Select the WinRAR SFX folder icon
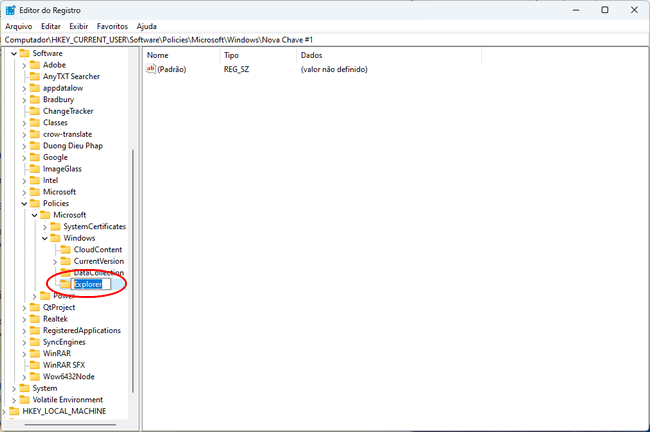 (35, 365)
